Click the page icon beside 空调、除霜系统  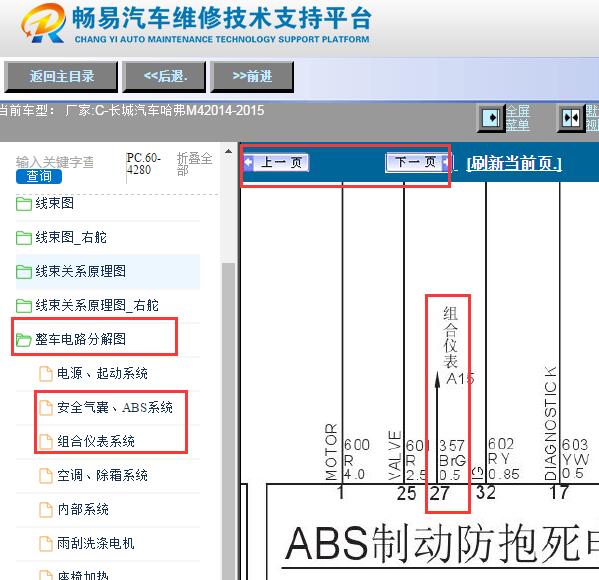pos(46,476)
